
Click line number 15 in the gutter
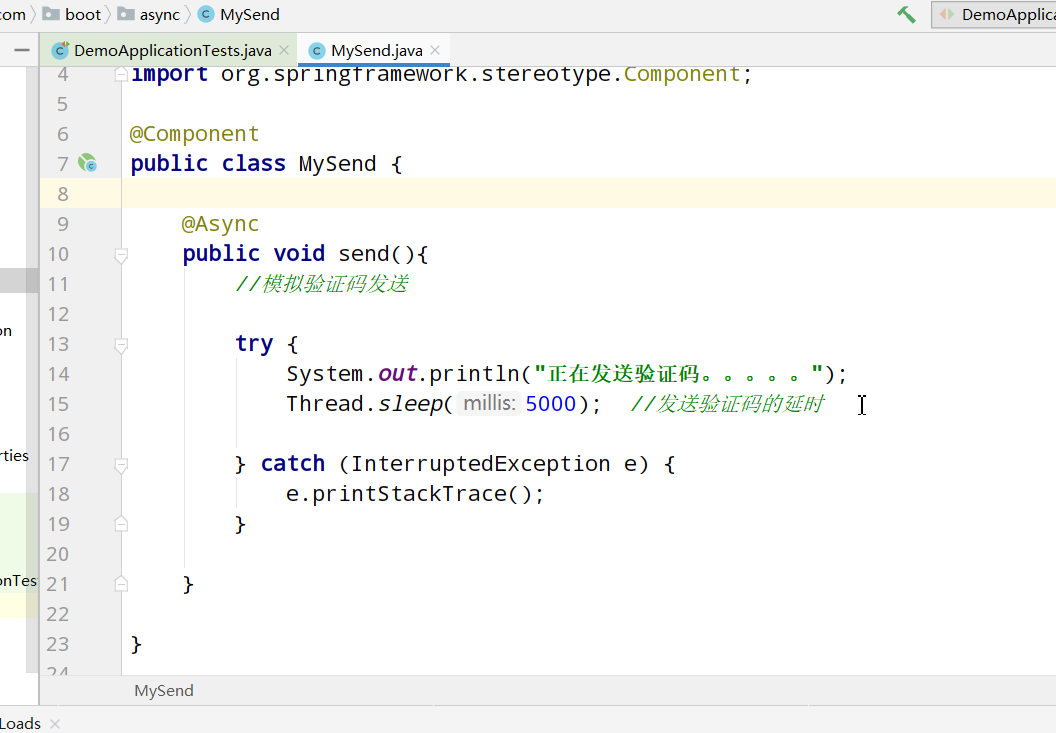tap(58, 404)
